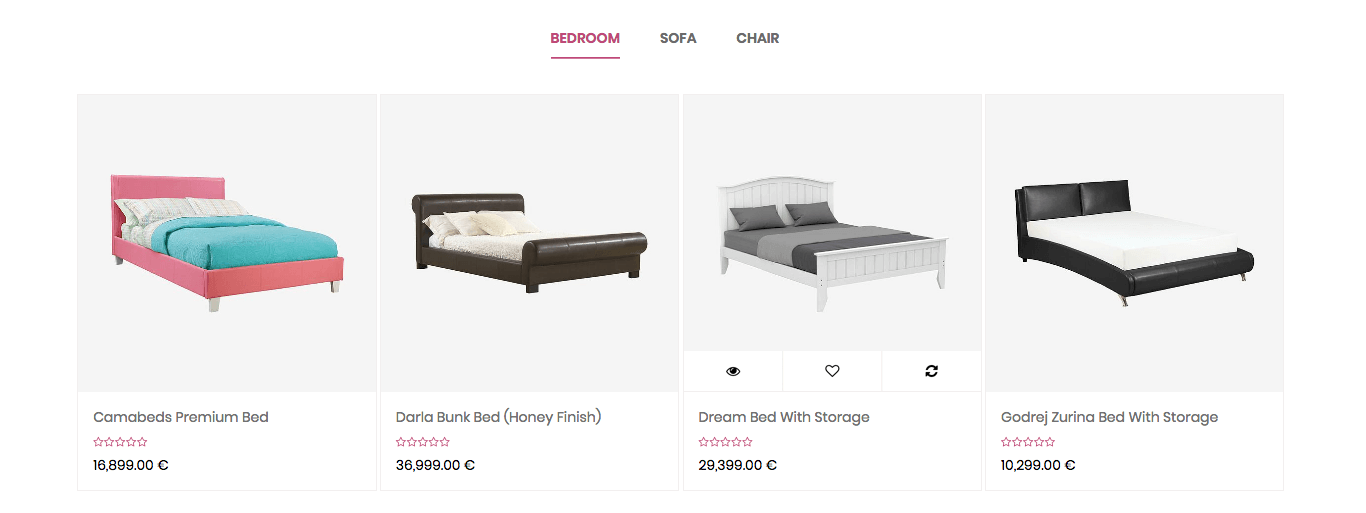Switch to the Bedroom tab
The height and width of the screenshot is (513, 1366).
click(585, 39)
